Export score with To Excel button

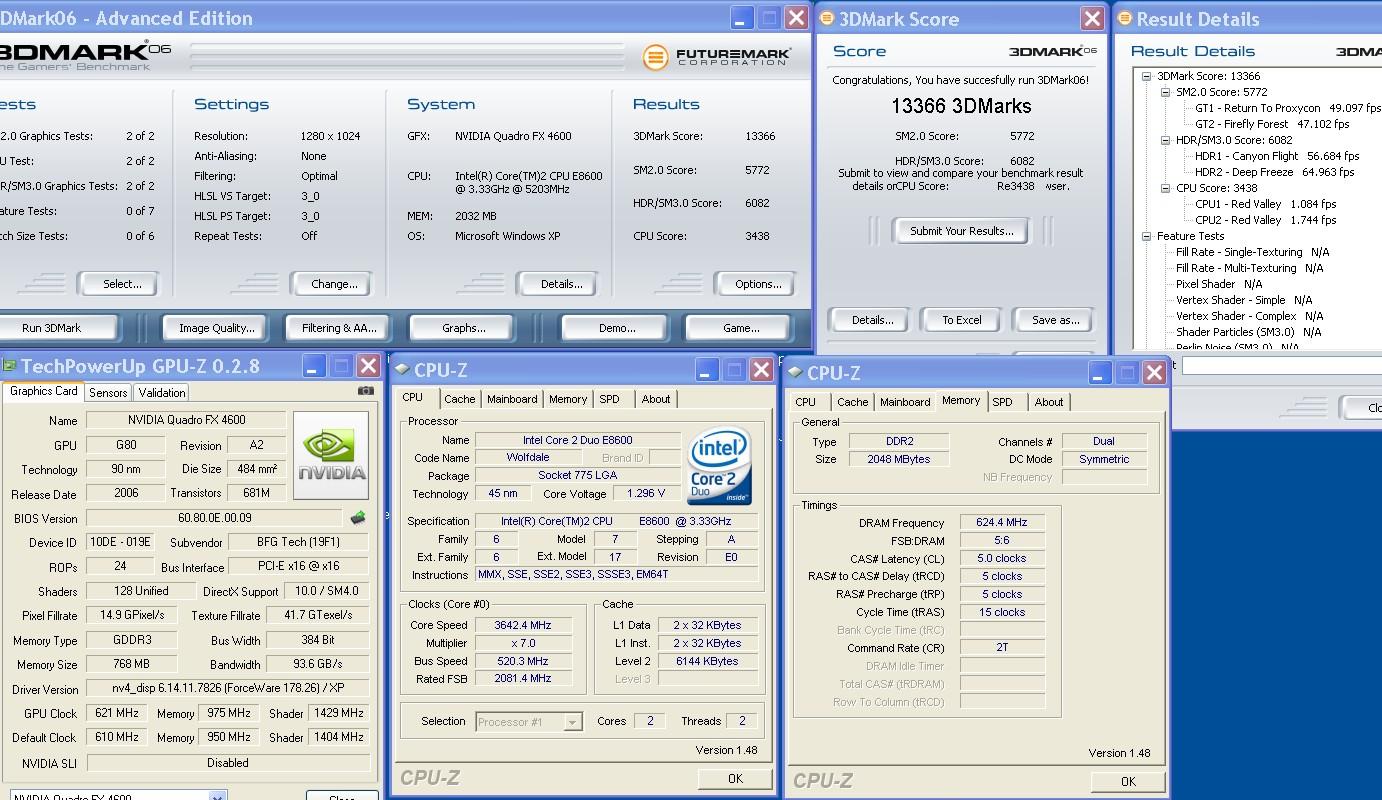pos(962,320)
